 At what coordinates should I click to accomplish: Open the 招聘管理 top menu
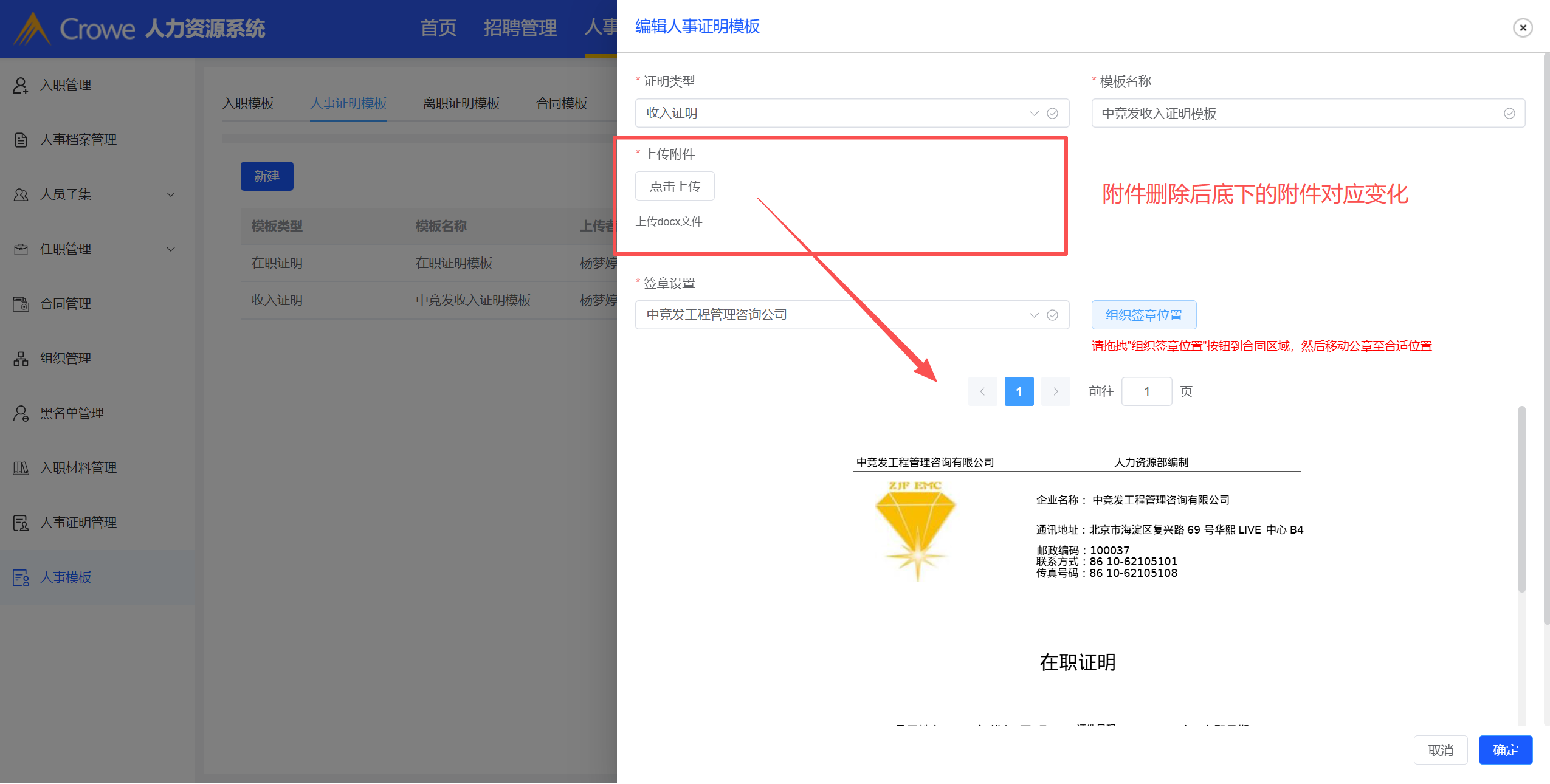[520, 28]
